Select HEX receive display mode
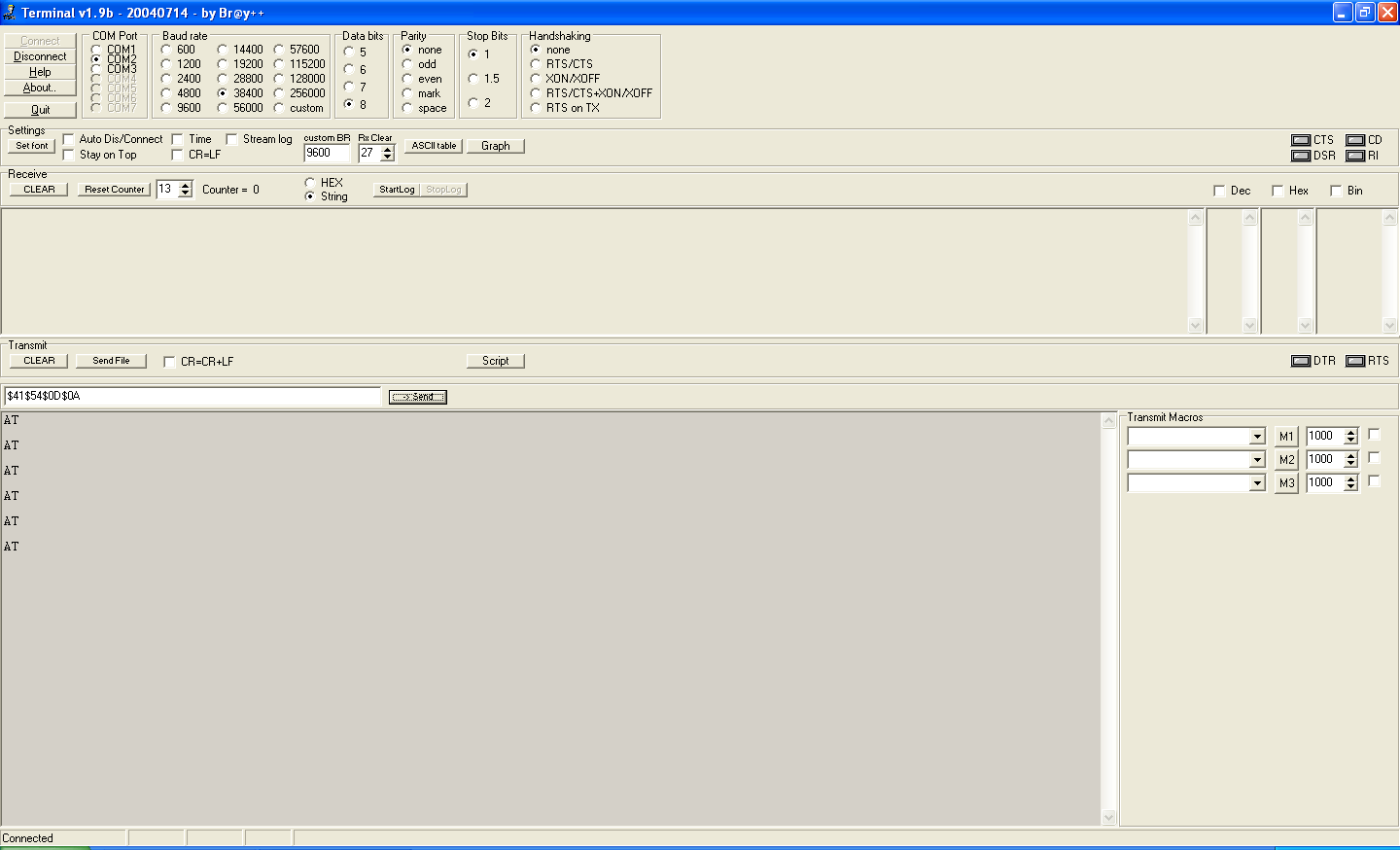1400x850 pixels. tap(310, 183)
